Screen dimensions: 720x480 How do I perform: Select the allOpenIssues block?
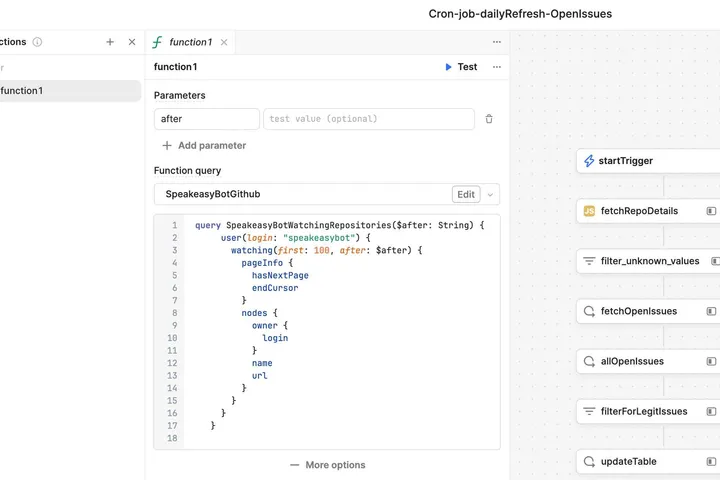coord(648,361)
